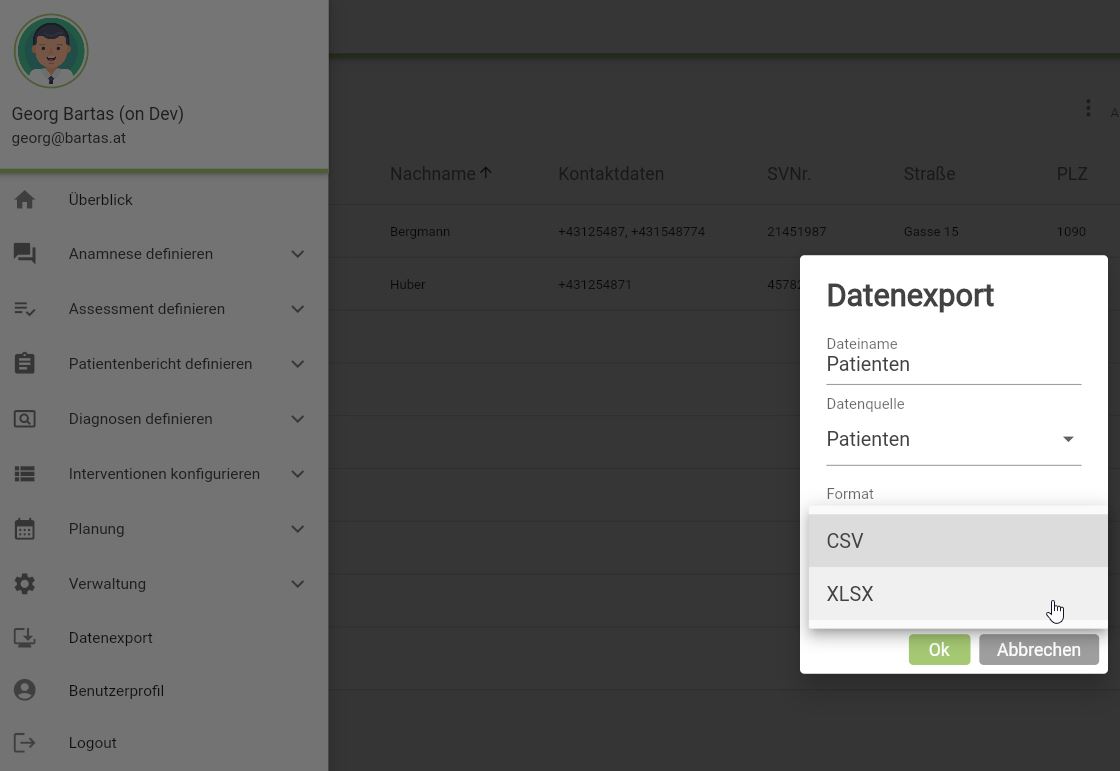The height and width of the screenshot is (771, 1120).
Task: Expand the Anamnese definieren chevron
Action: (297, 254)
